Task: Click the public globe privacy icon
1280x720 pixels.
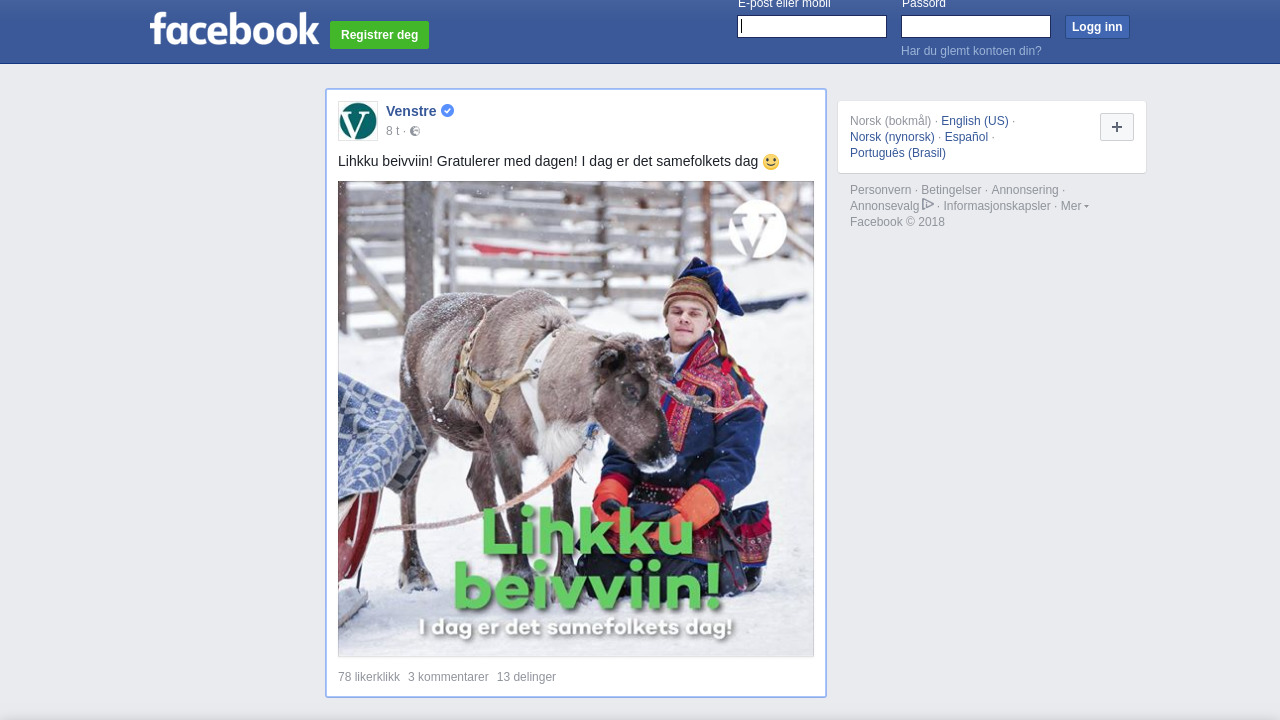Action: (415, 131)
